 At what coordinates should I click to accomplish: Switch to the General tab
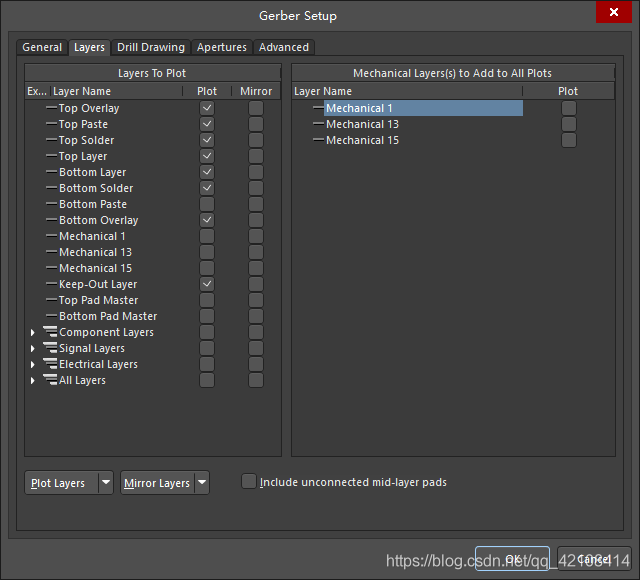click(x=42, y=47)
